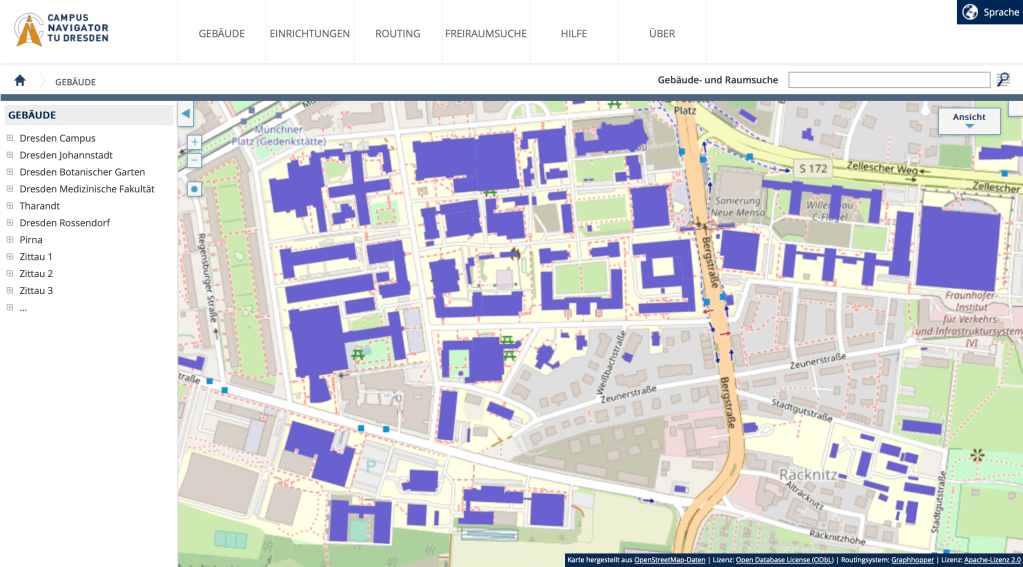This screenshot has height=567, width=1023.
Task: Open the Ansicht view dropdown
Action: (x=969, y=120)
